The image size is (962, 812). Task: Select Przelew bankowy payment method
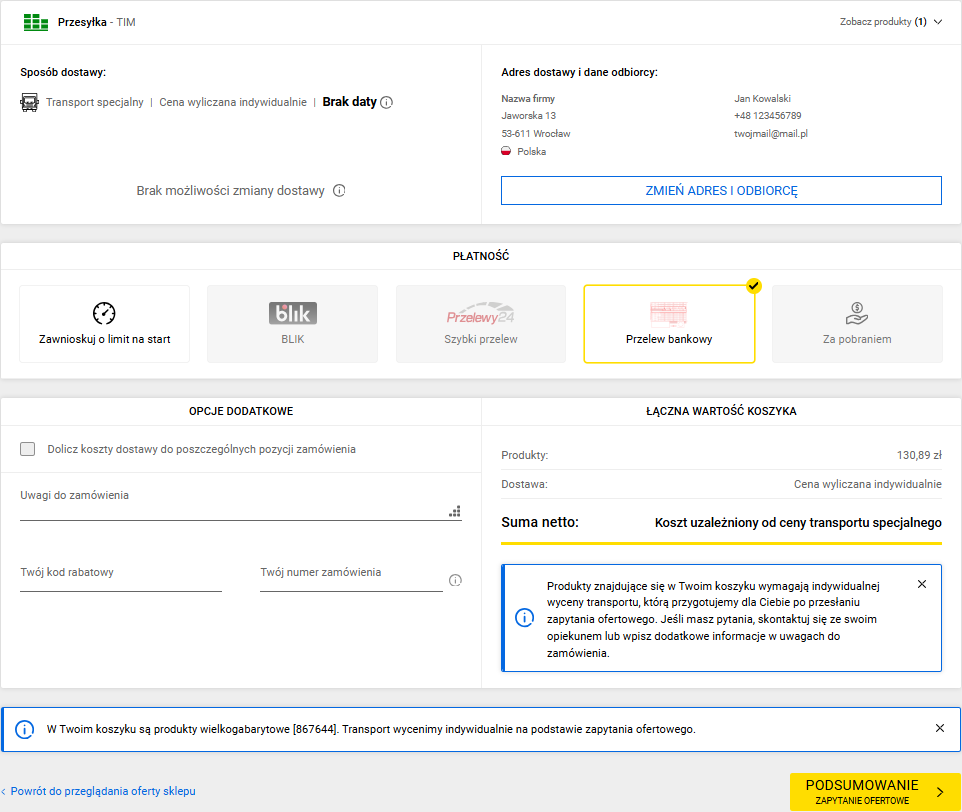669,323
